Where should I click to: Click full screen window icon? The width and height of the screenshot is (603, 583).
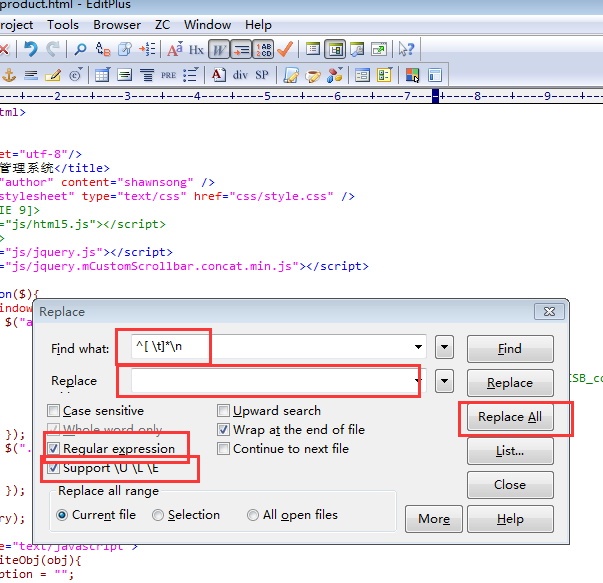tap(379, 49)
